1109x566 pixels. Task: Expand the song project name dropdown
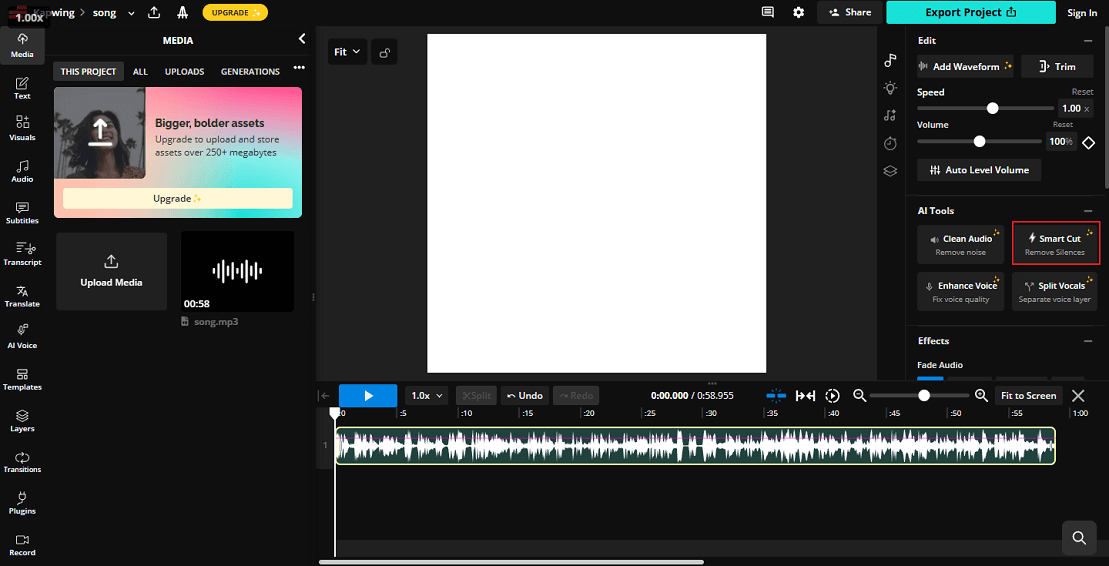(131, 13)
